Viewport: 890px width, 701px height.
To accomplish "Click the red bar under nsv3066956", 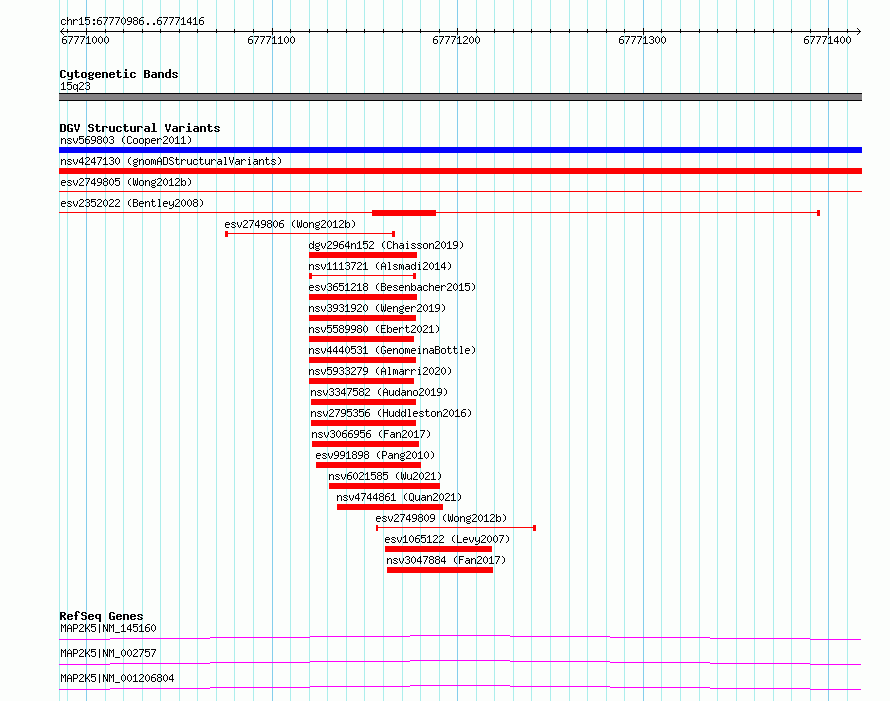I will (365, 444).
